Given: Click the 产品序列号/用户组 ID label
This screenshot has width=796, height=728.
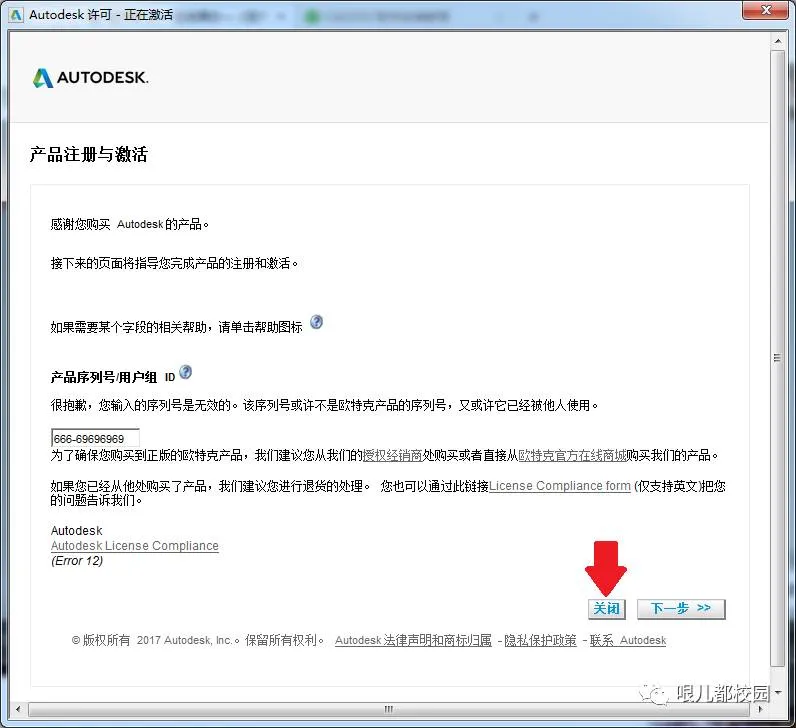Looking at the screenshot, I should click(x=113, y=377).
